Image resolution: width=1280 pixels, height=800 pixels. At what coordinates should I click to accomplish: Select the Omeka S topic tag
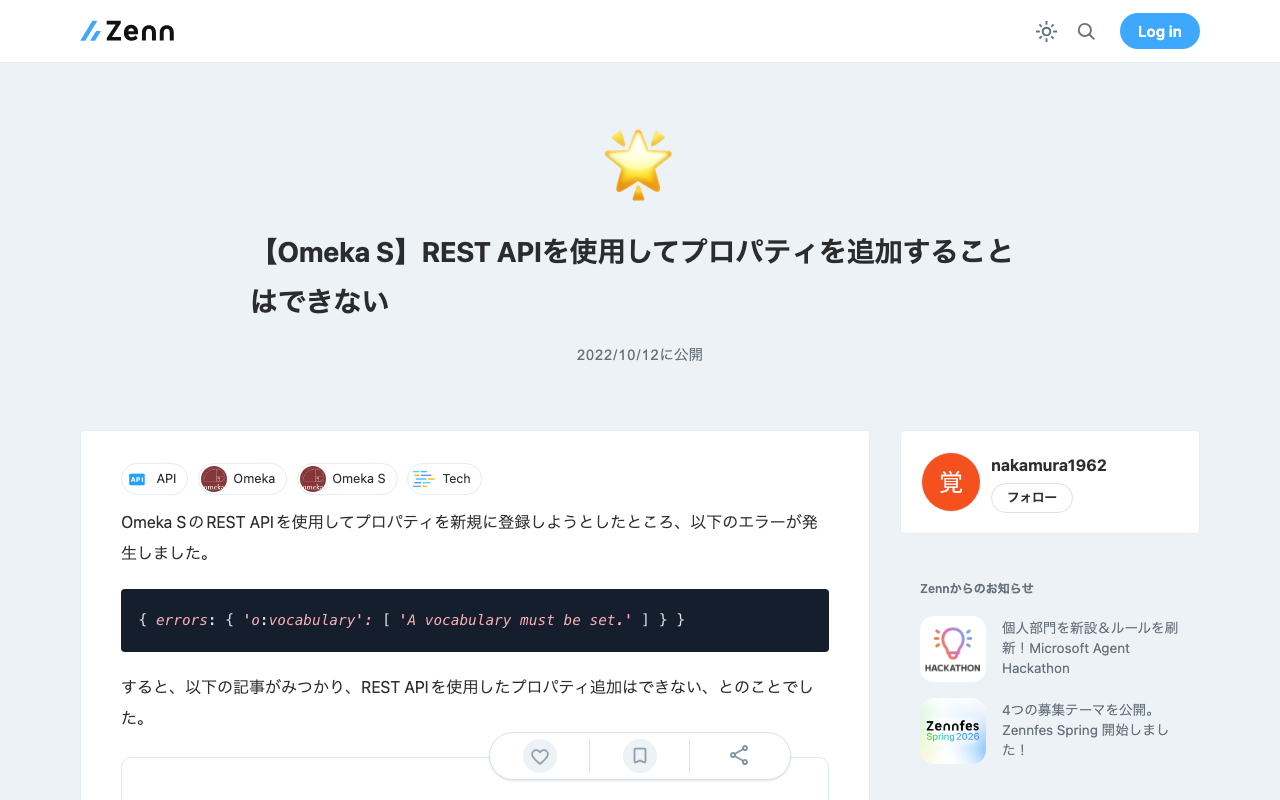click(347, 479)
